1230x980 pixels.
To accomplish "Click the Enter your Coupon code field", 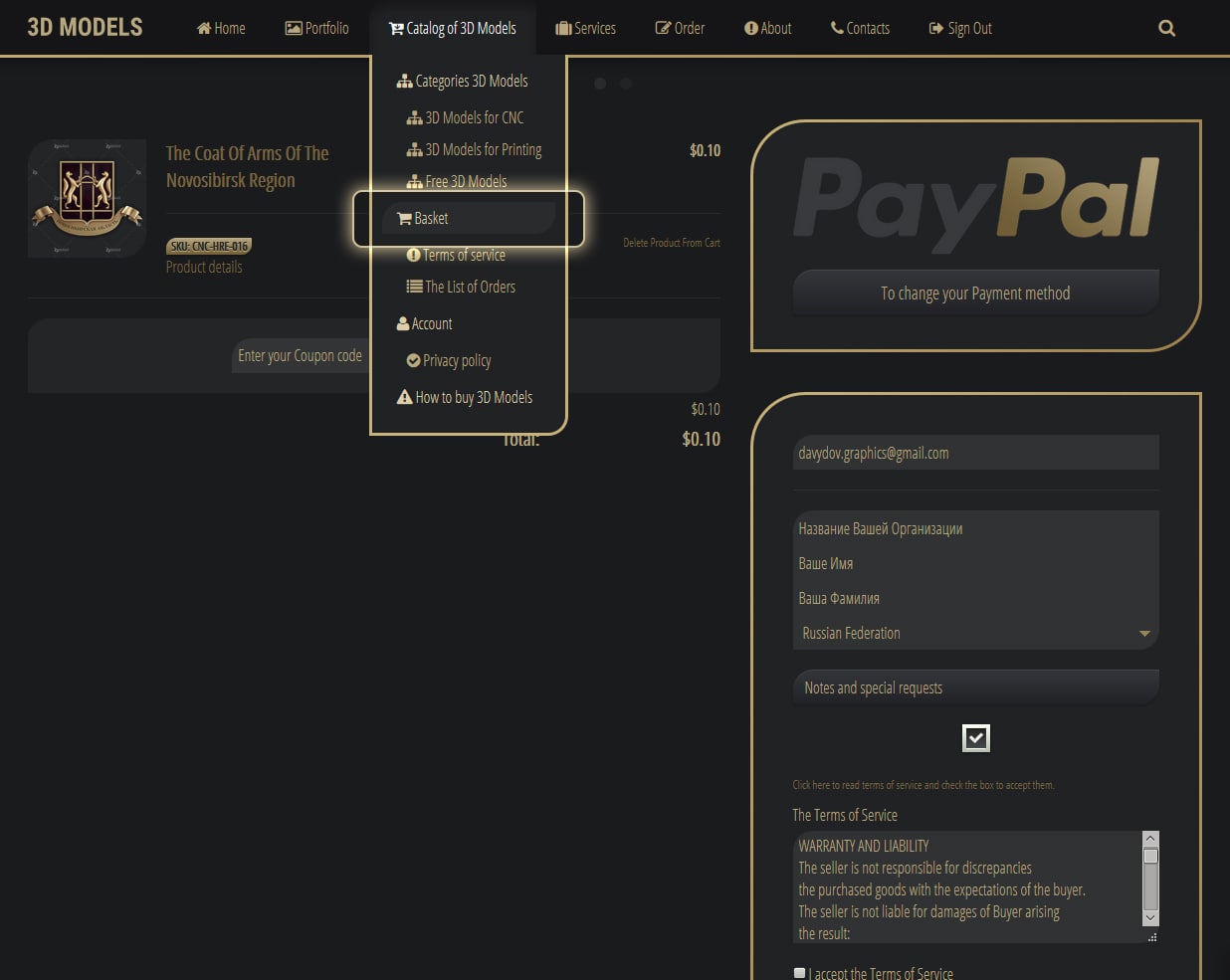I will coord(300,355).
